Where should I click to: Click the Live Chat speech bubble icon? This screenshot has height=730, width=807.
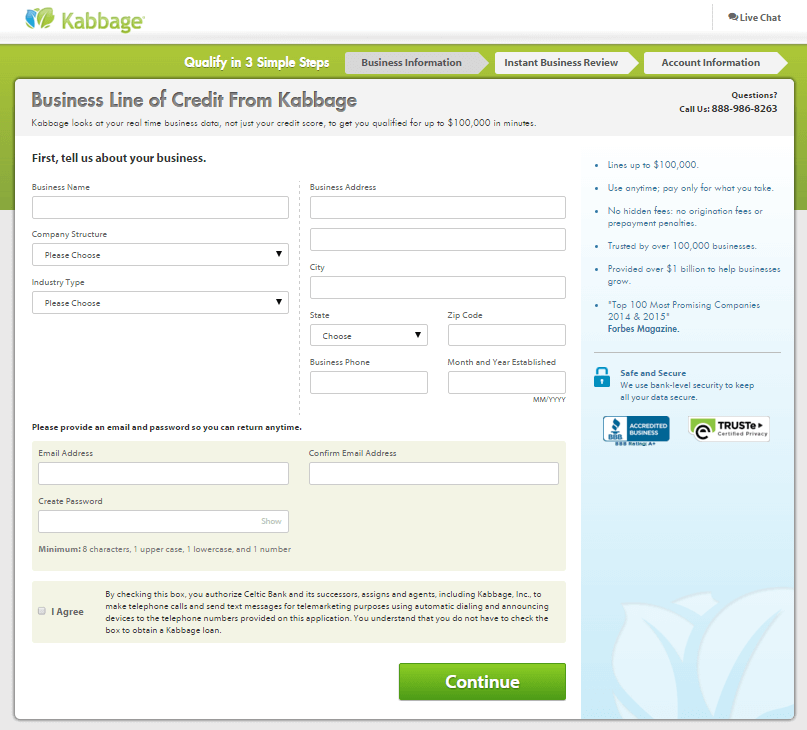pyautogui.click(x=733, y=17)
